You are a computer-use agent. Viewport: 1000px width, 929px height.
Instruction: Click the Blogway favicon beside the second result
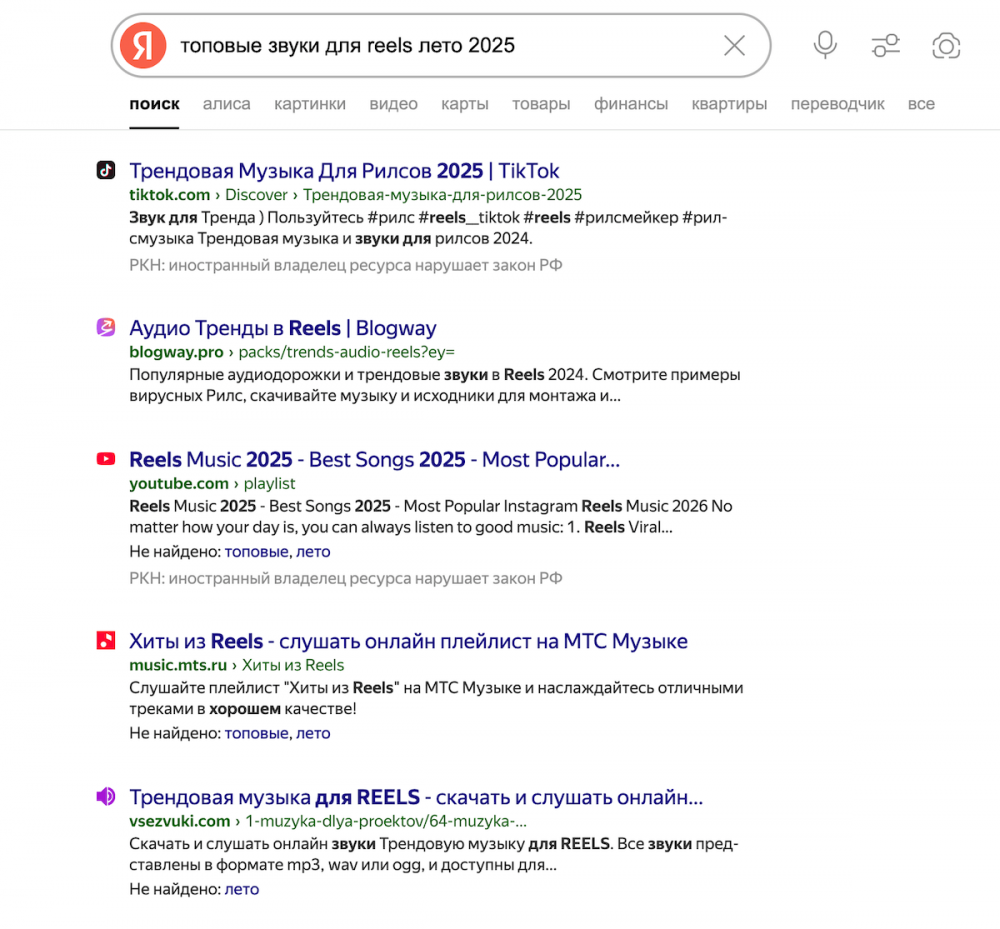point(106,327)
